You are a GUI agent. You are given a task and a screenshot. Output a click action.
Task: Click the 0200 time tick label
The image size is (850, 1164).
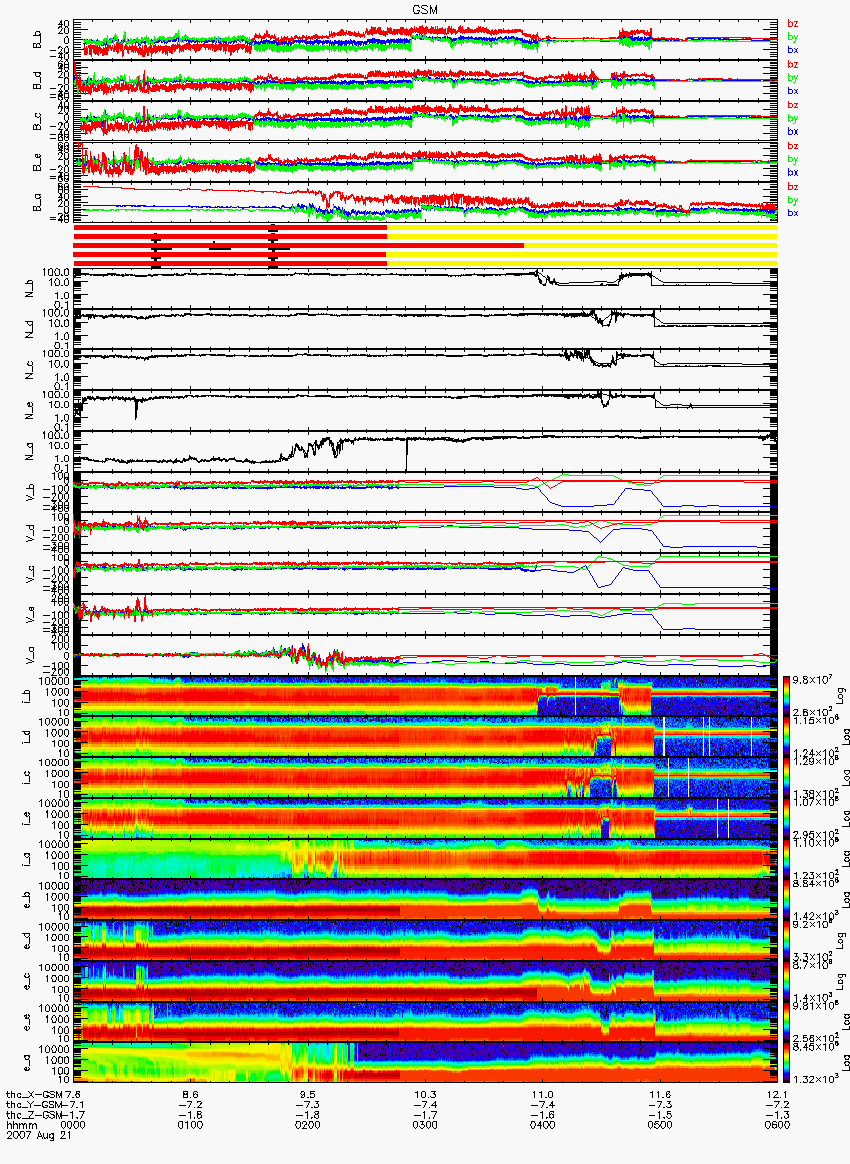pyautogui.click(x=307, y=1125)
